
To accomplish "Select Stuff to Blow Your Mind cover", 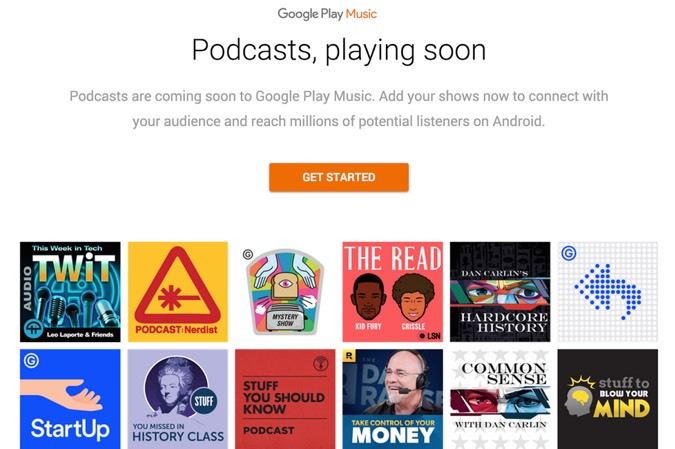I will pyautogui.click(x=607, y=399).
